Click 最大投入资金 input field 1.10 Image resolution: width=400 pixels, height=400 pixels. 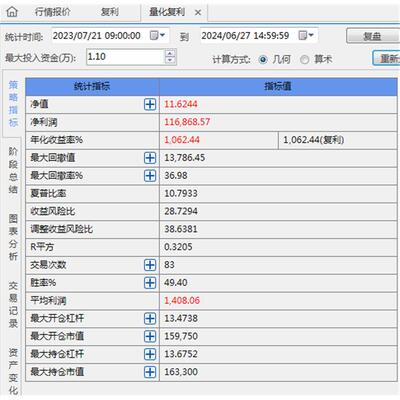125,57
